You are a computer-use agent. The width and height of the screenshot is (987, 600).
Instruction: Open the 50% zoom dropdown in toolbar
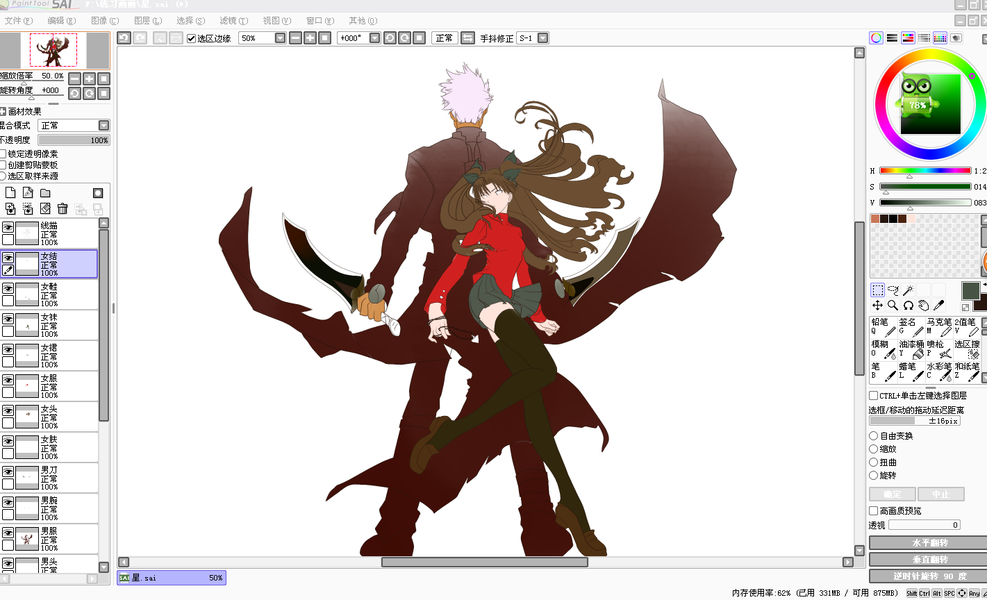tap(280, 38)
